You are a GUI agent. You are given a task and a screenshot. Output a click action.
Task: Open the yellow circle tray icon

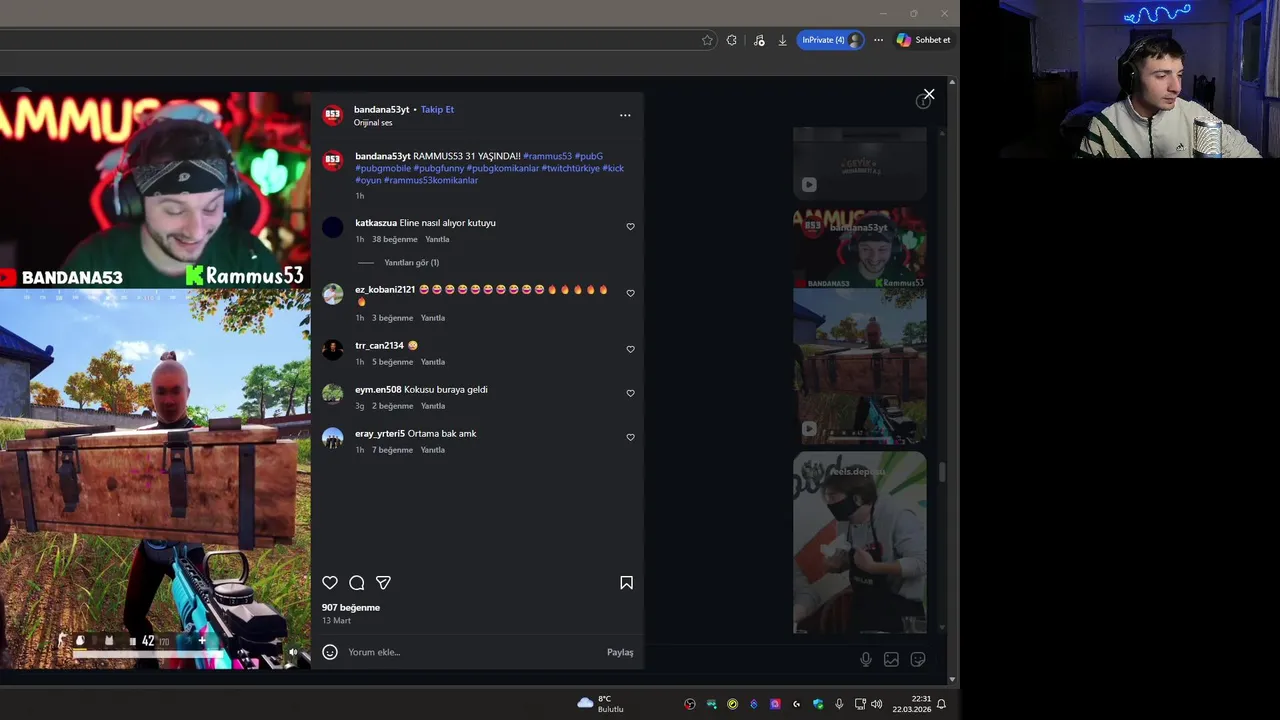point(732,704)
